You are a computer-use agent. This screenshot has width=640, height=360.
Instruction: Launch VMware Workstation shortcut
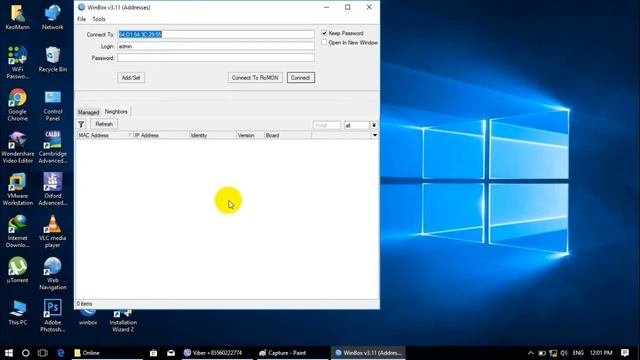(x=17, y=189)
